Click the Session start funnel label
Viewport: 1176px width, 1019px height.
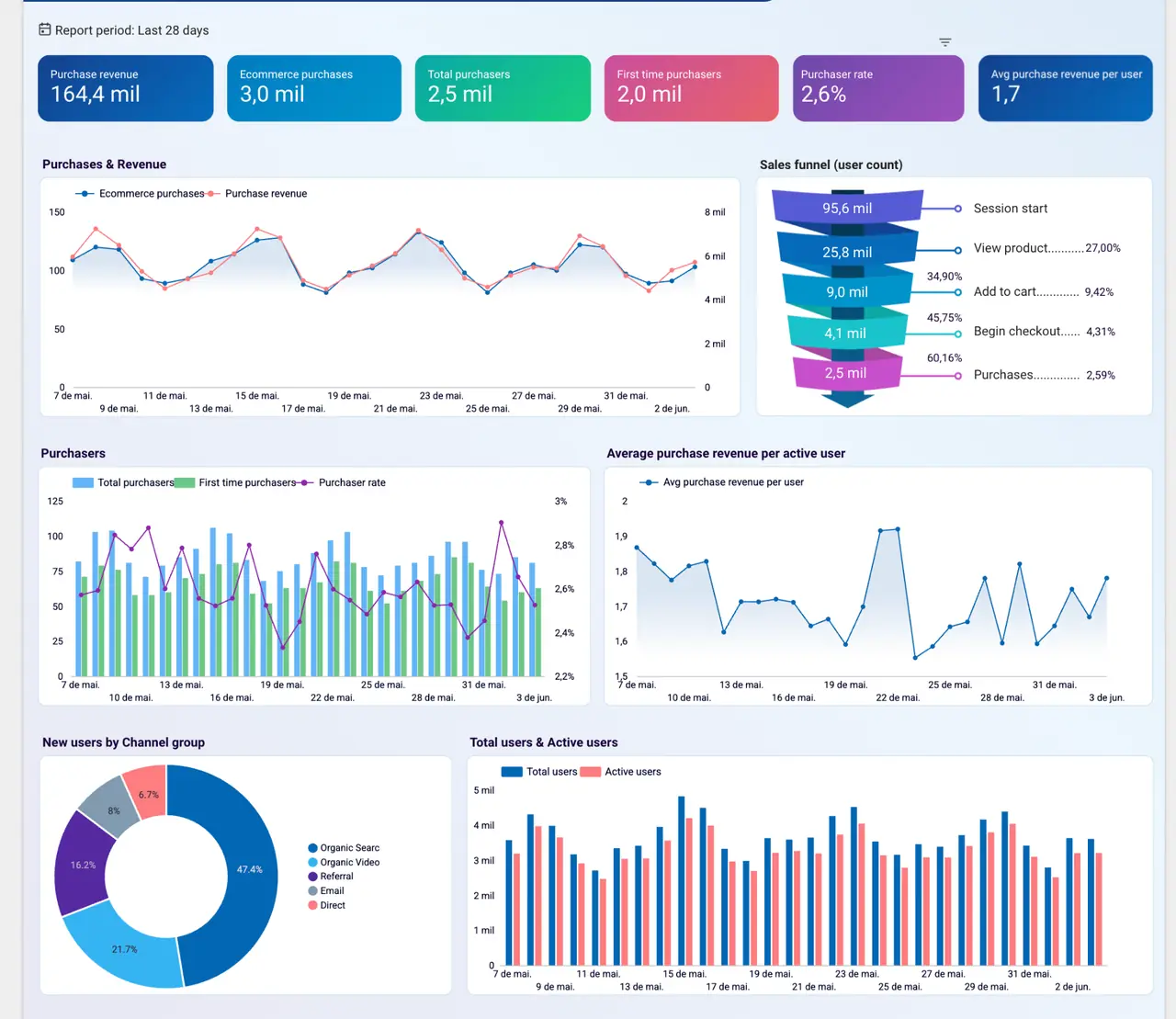(1011, 209)
